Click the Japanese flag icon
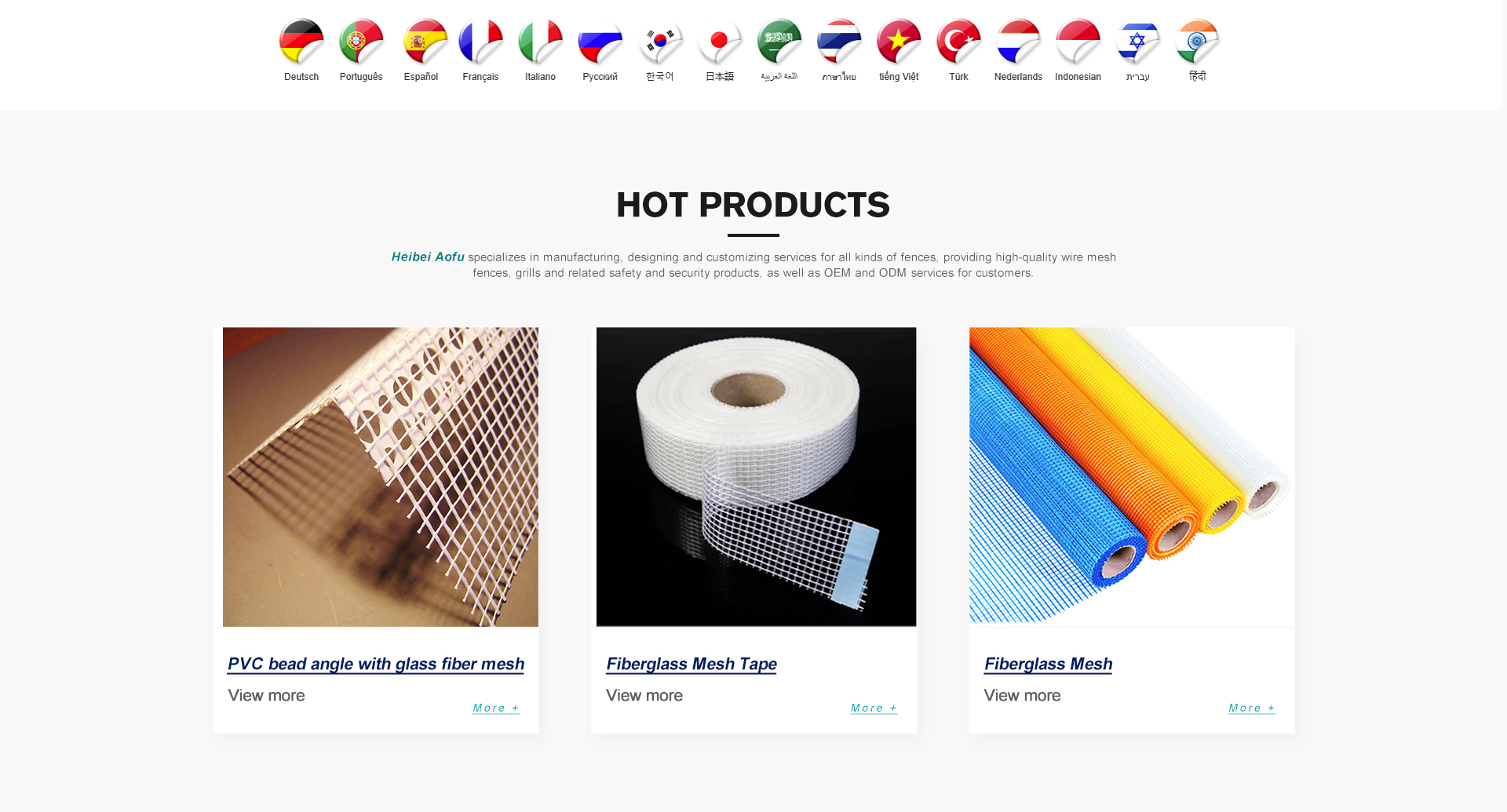 click(720, 42)
